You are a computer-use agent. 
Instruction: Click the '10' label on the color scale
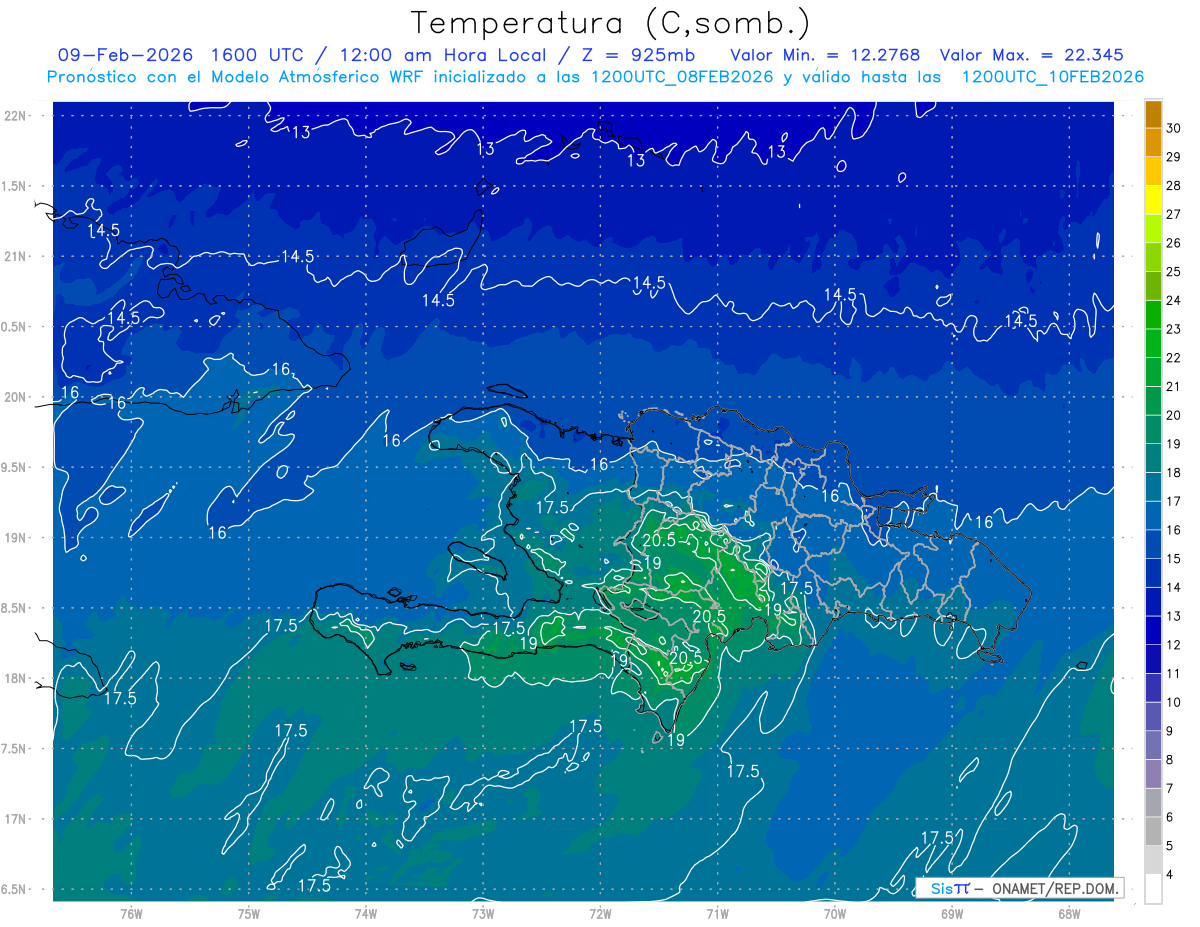point(1174,703)
